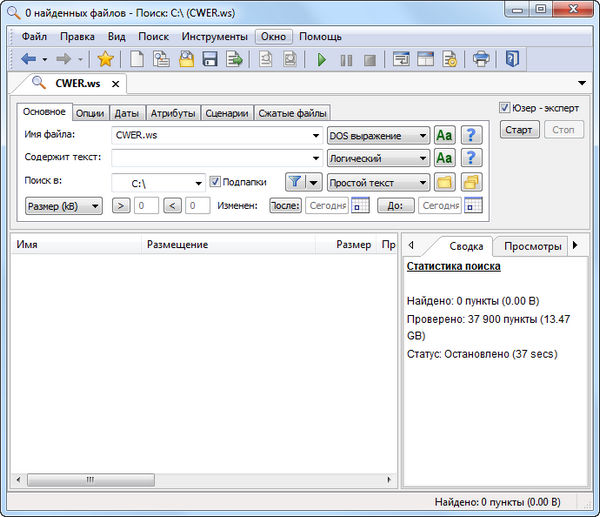Open the Логический dropdown
Viewport: 600px width, 517px height.
[379, 158]
